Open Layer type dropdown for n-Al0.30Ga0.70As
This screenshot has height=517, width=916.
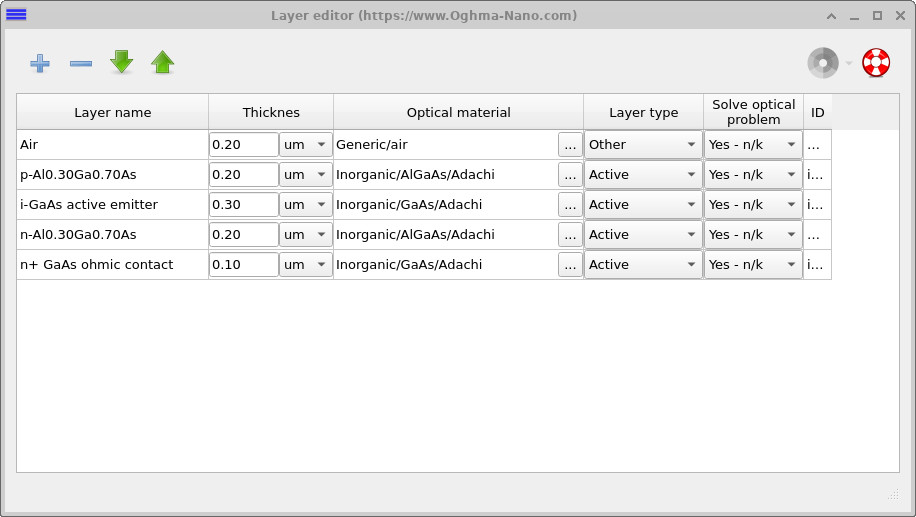643,234
